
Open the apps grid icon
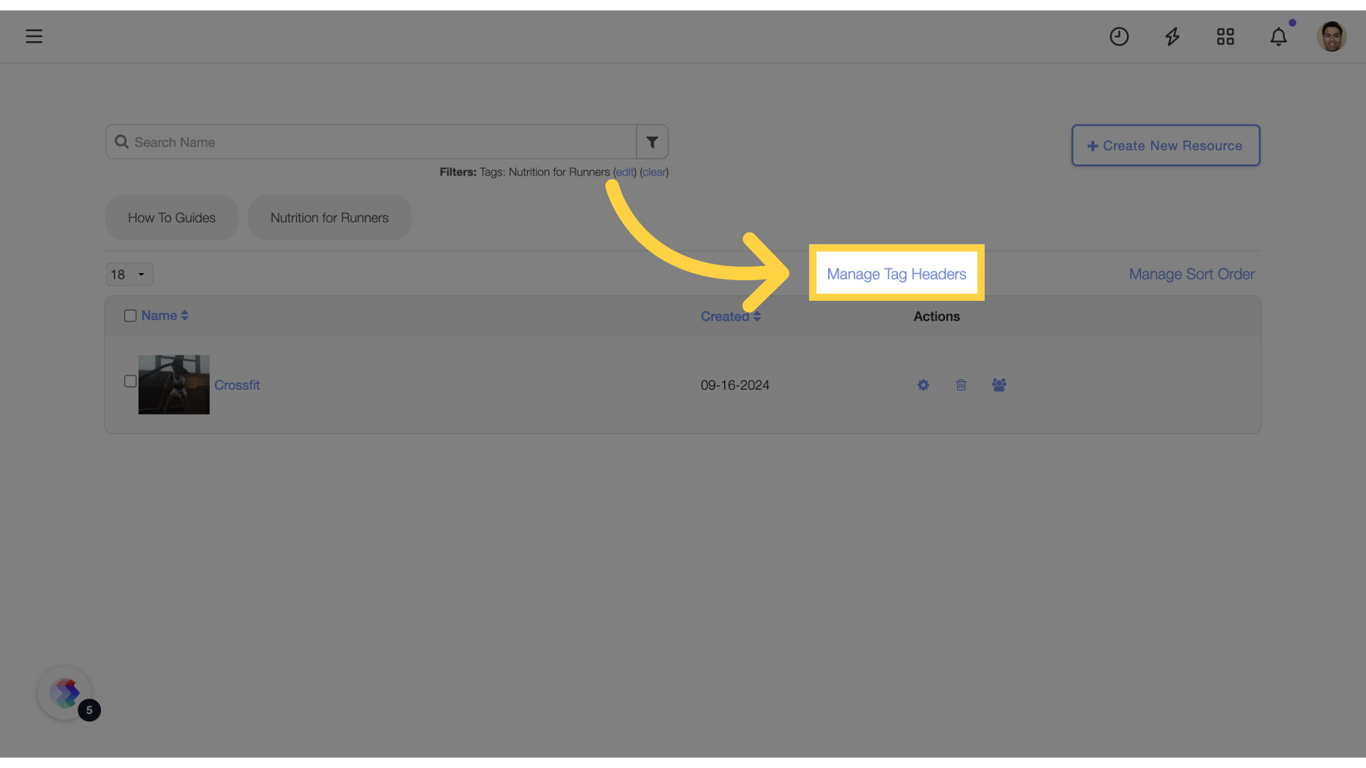click(x=1225, y=36)
